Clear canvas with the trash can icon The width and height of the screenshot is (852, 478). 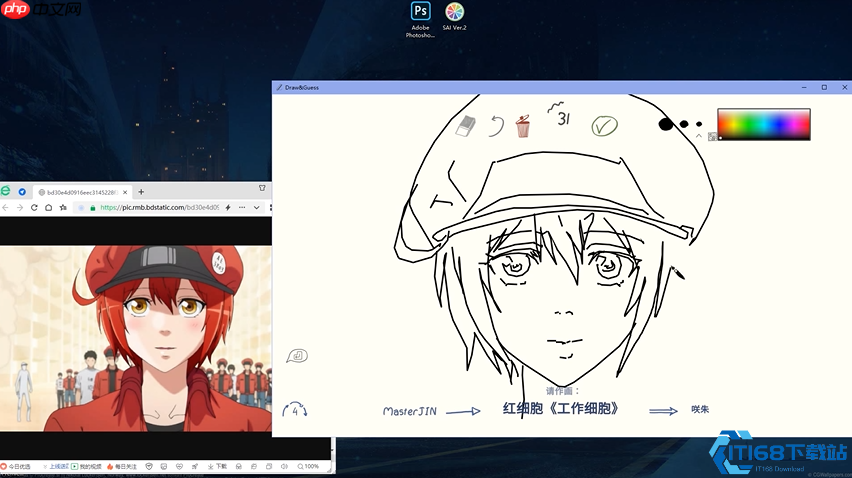(x=522, y=126)
